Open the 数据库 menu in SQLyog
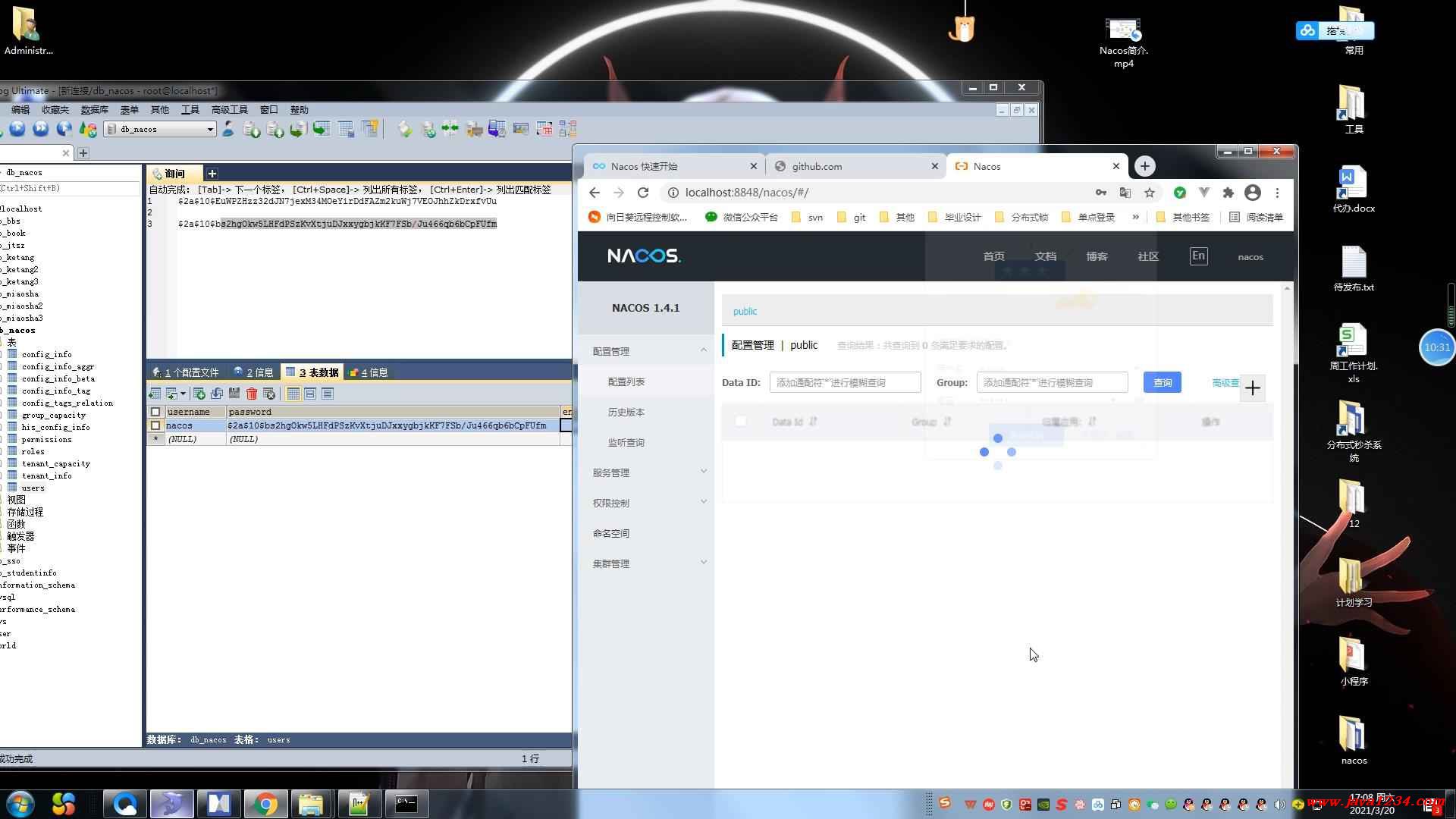The height and width of the screenshot is (819, 1456). click(94, 110)
